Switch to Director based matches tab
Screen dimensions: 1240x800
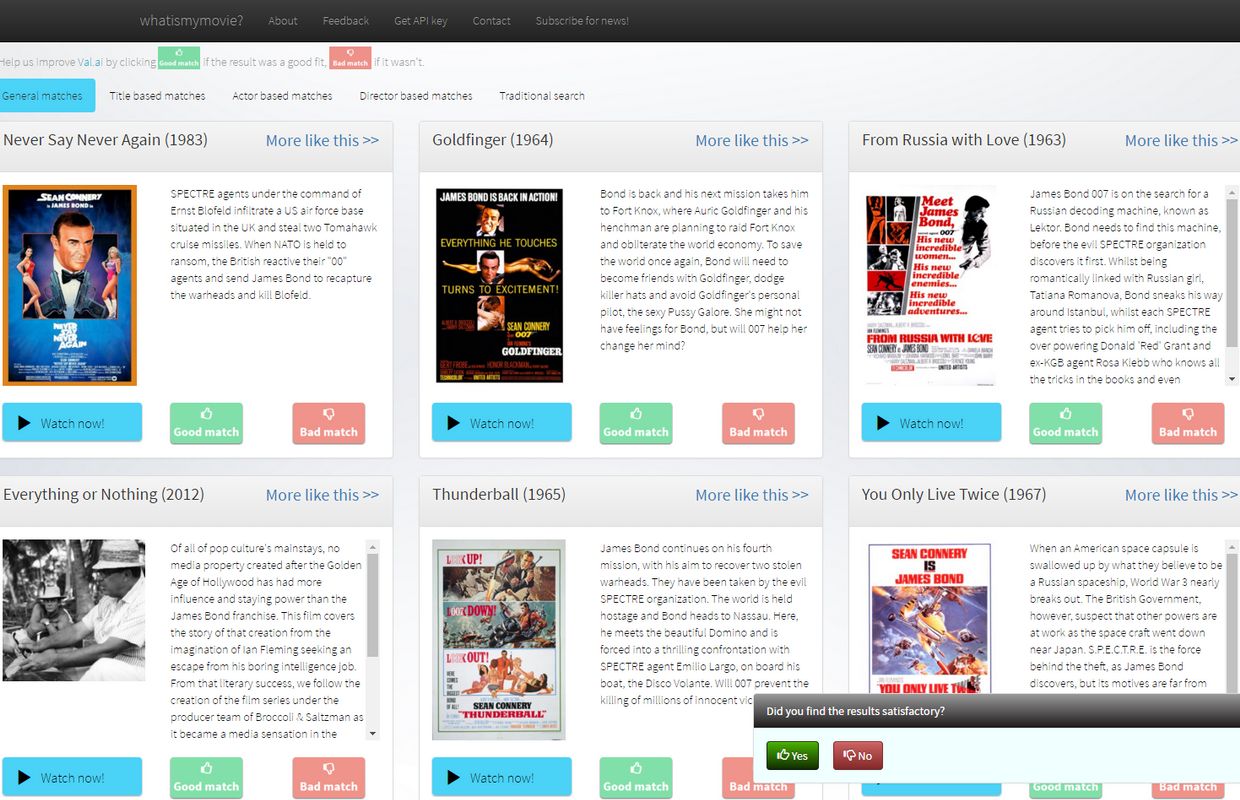tap(416, 96)
